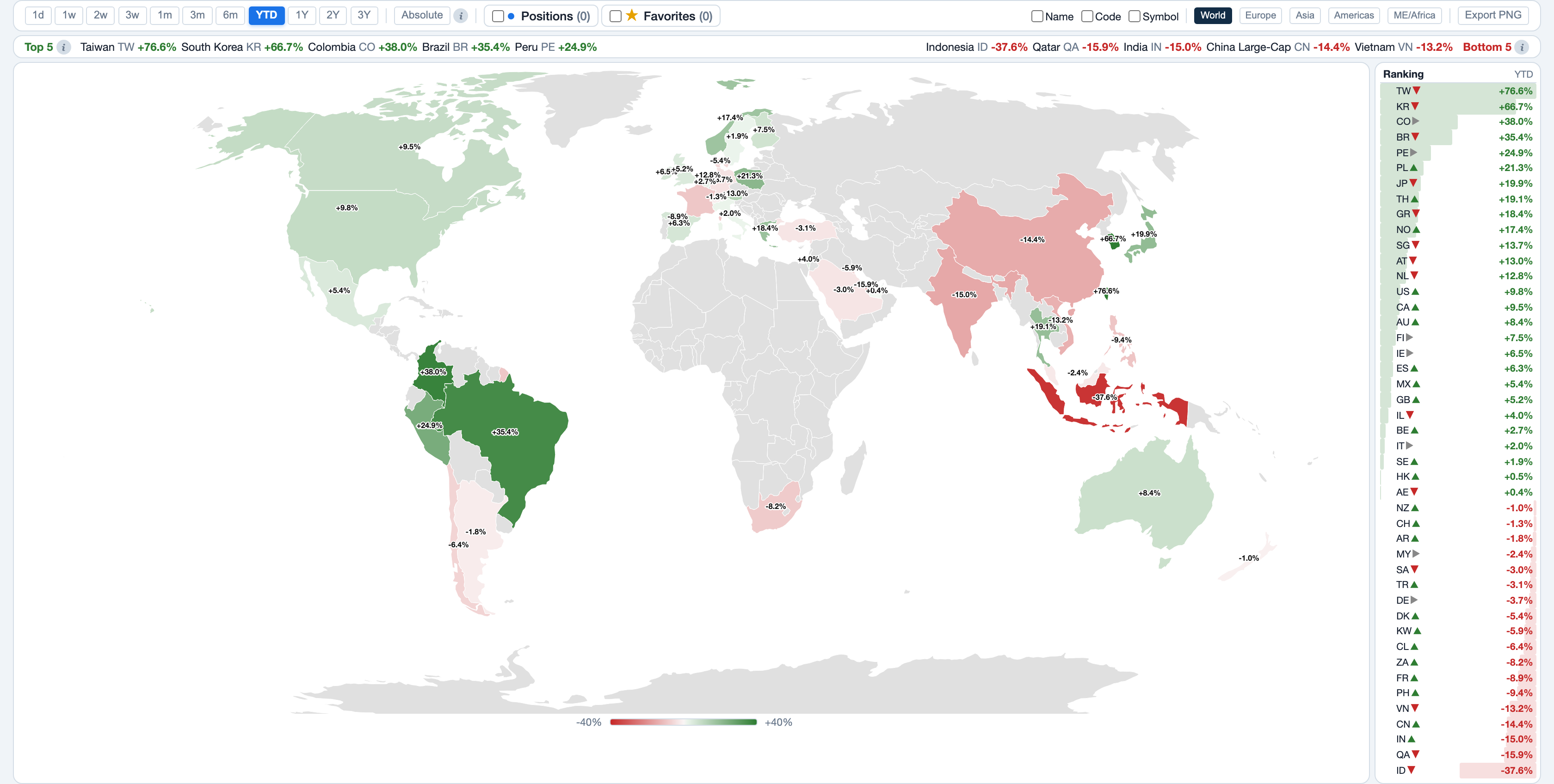1554x784 pixels.
Task: Click the grey arrow next to CO in ranking
Action: pos(1415,121)
